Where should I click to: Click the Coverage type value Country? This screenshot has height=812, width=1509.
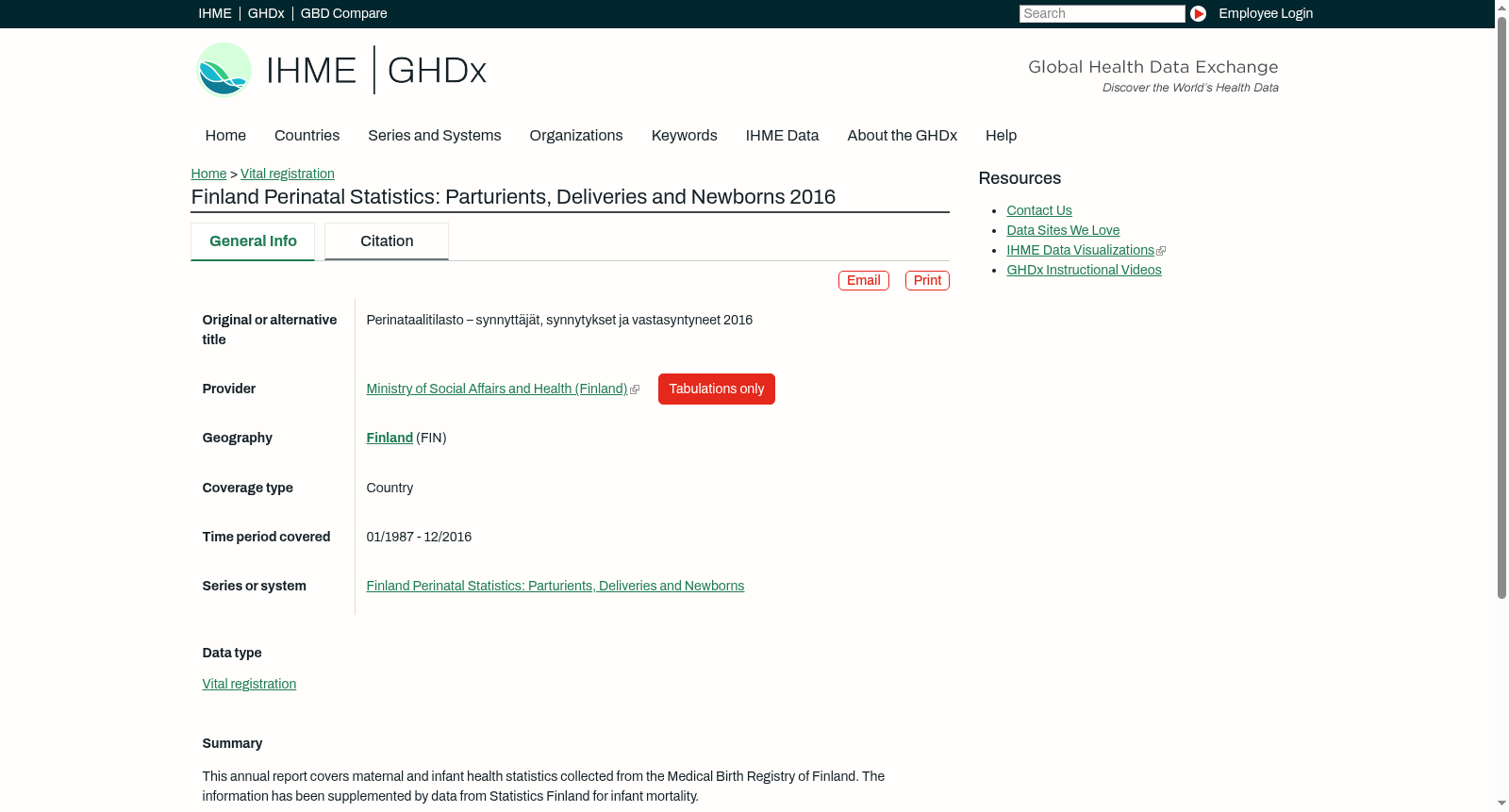[390, 488]
